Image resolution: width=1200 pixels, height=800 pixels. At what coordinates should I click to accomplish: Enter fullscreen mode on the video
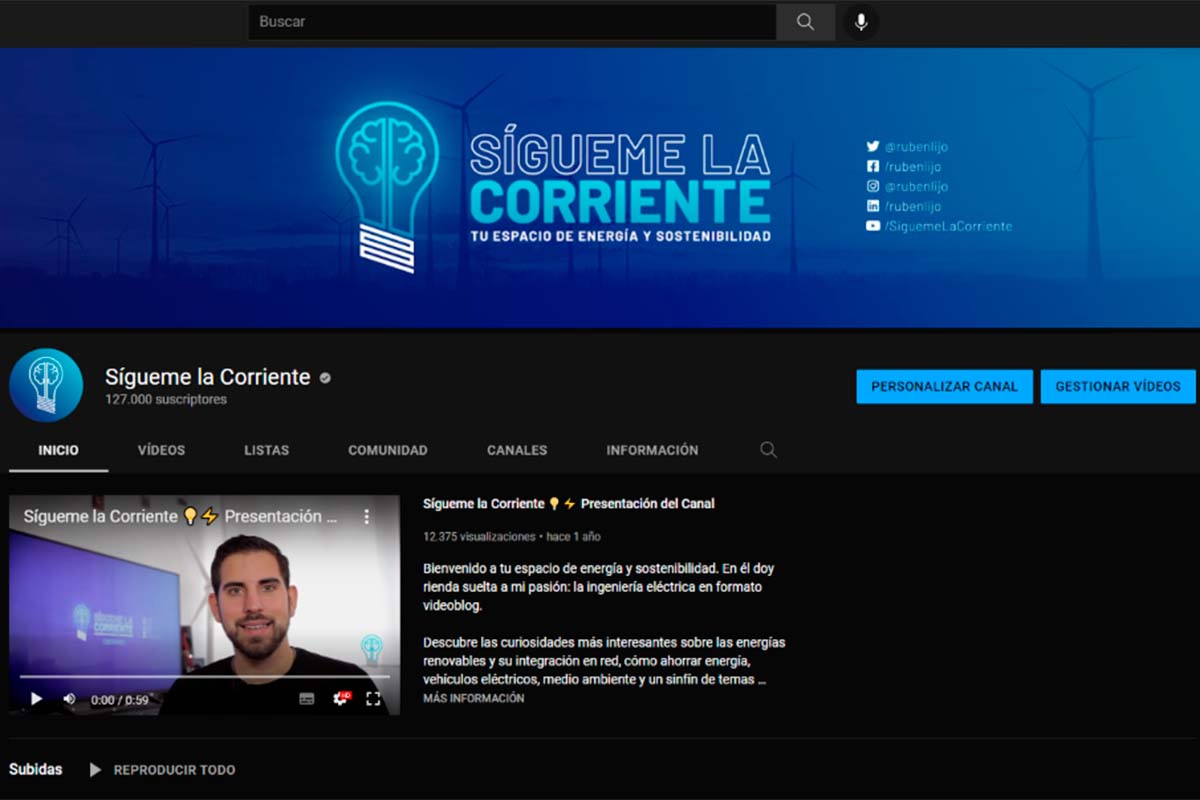pos(373,699)
